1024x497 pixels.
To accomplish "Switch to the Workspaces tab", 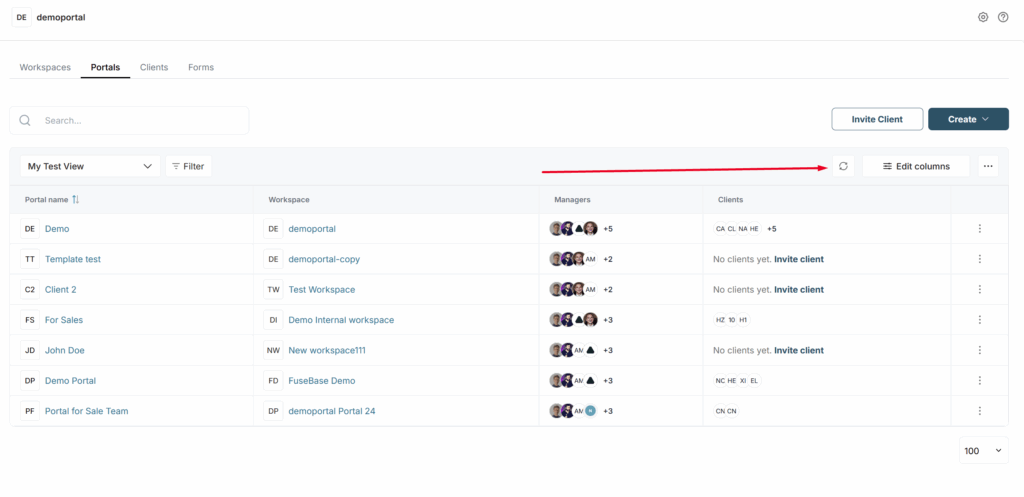I will point(45,67).
